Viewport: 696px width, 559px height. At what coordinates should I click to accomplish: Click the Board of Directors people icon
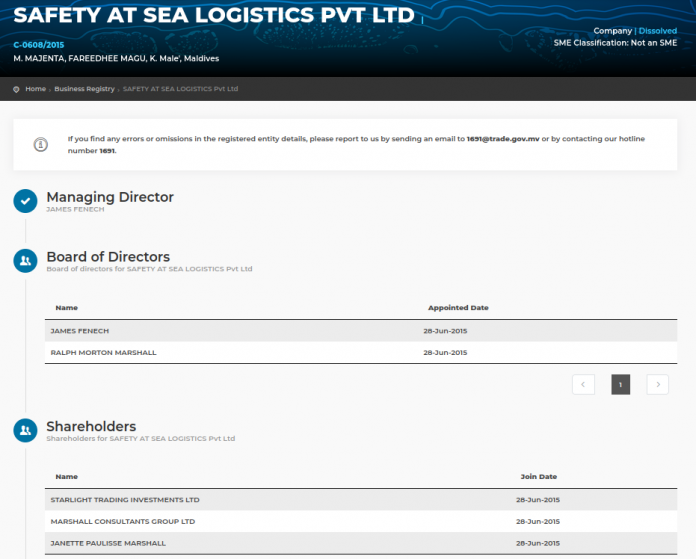[x=25, y=261]
